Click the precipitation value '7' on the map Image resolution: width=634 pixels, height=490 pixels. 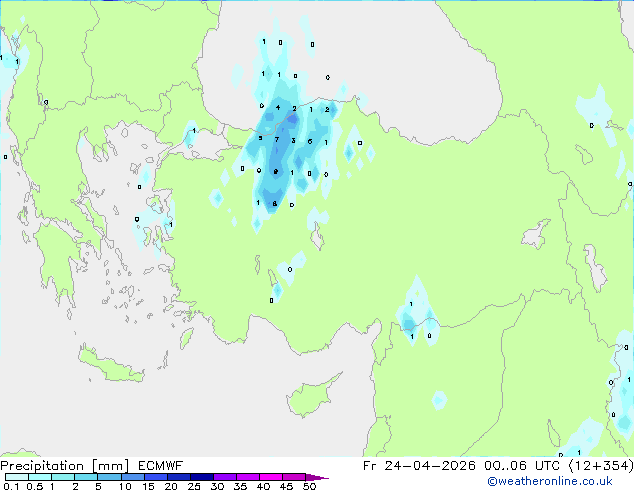pyautogui.click(x=277, y=139)
